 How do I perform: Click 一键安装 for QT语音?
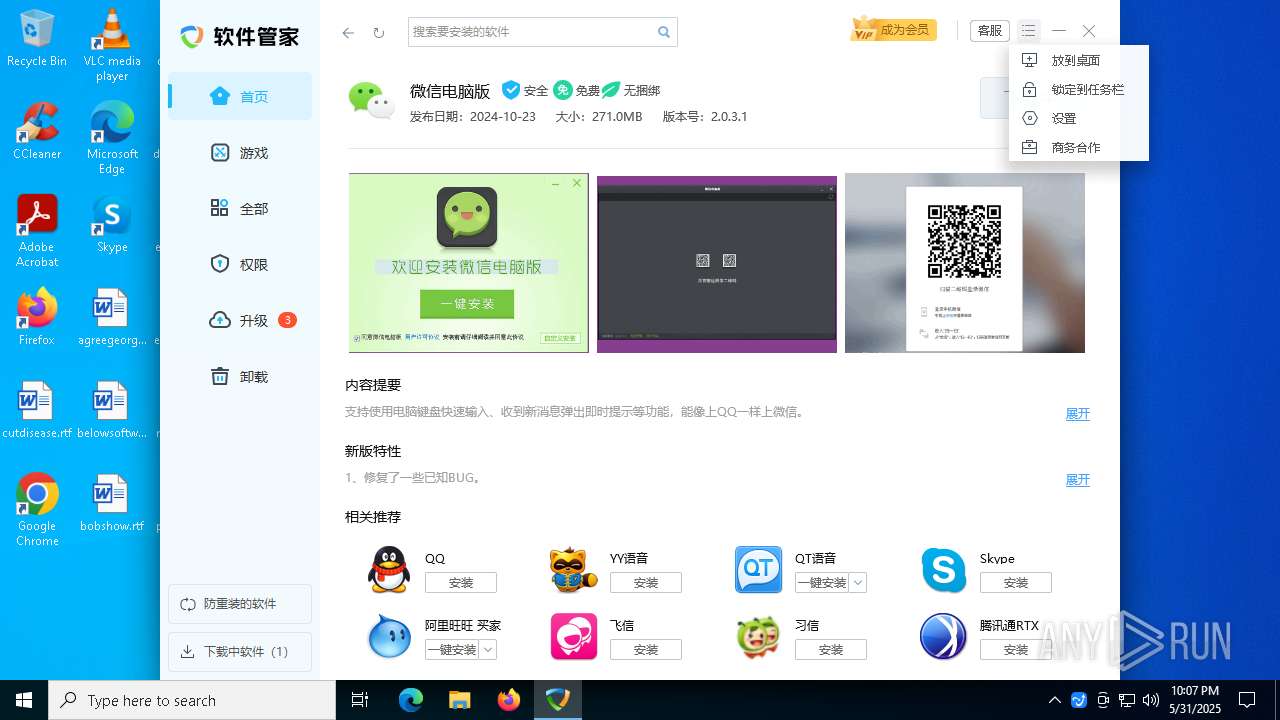822,583
